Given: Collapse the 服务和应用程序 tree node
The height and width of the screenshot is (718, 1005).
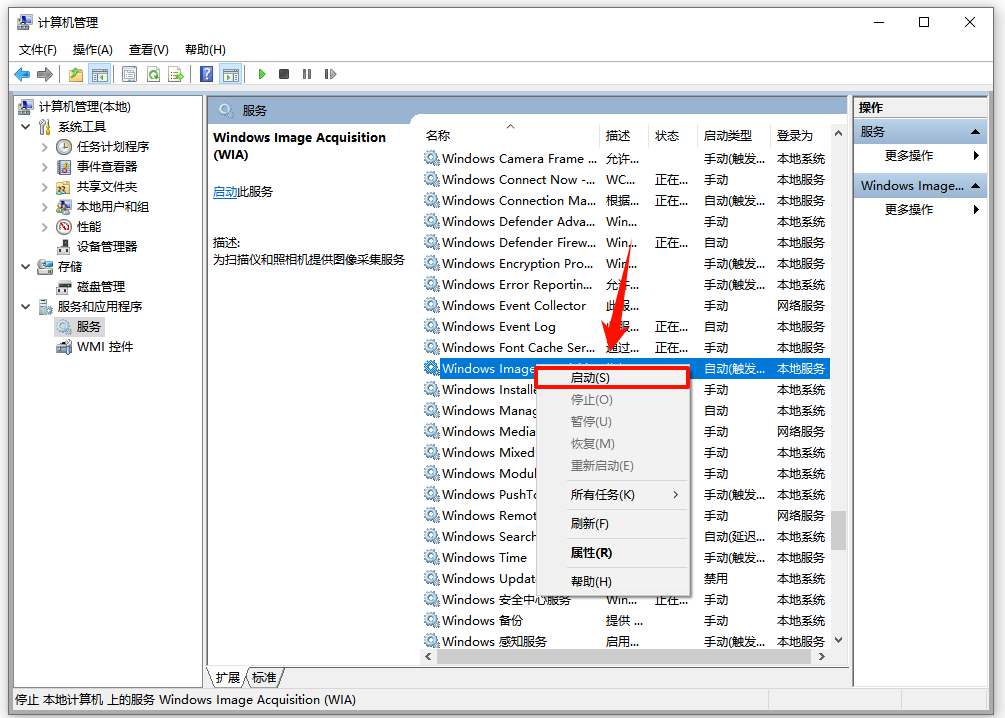Looking at the screenshot, I should (26, 306).
